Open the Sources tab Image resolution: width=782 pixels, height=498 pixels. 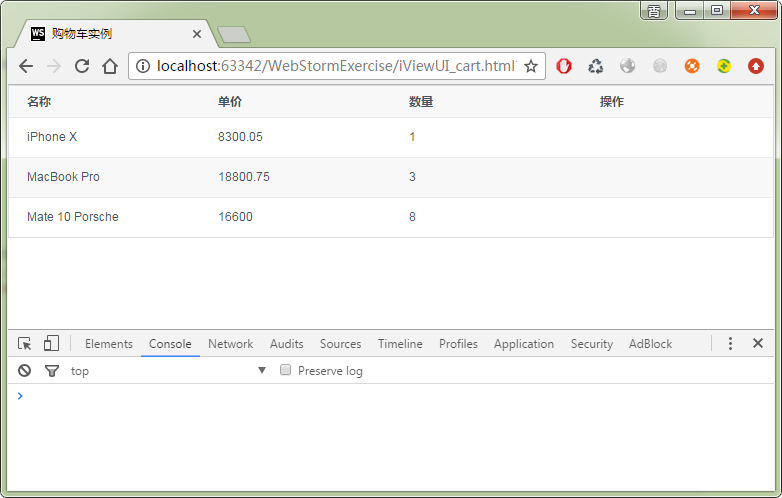click(x=341, y=344)
